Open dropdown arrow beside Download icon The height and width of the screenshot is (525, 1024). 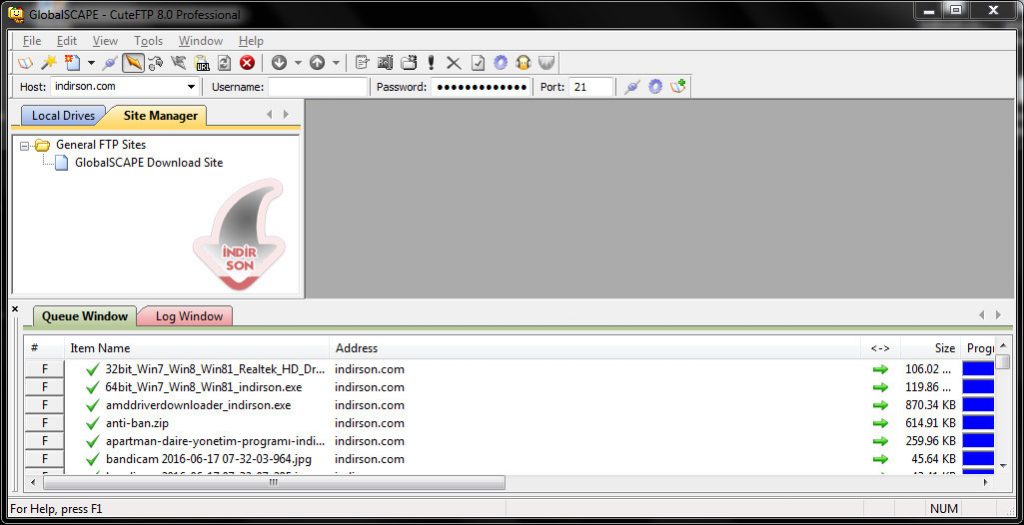coord(298,63)
